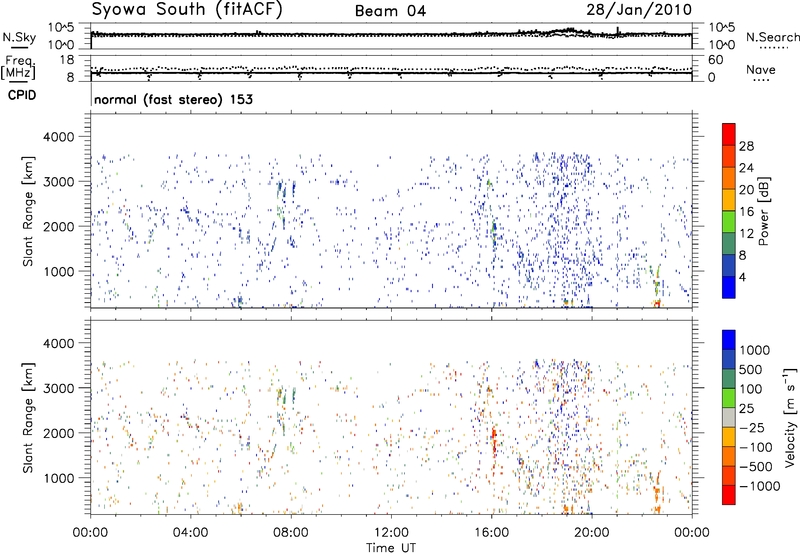Click the velocity panel 'Slant Range [km]' label
The height and width of the screenshot is (554, 800).
[28, 417]
